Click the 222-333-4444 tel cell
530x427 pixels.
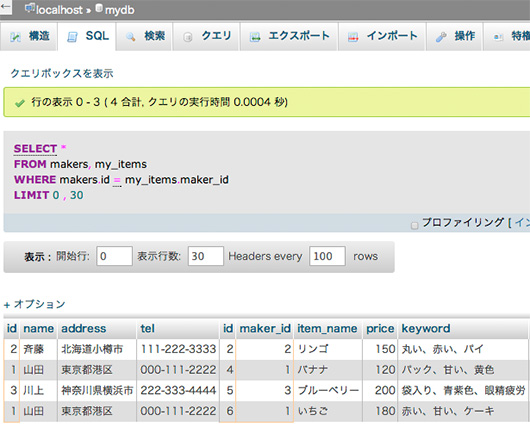coord(178,390)
